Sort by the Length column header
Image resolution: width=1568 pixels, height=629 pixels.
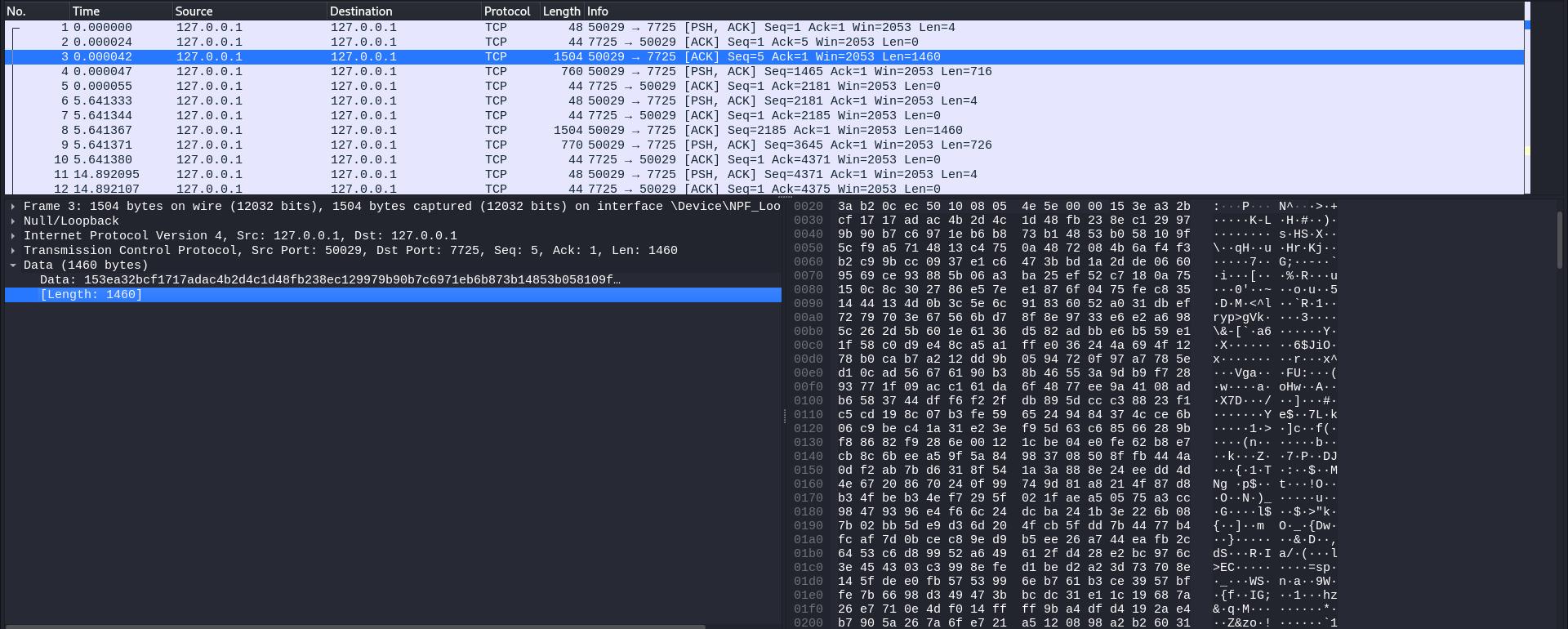click(562, 11)
